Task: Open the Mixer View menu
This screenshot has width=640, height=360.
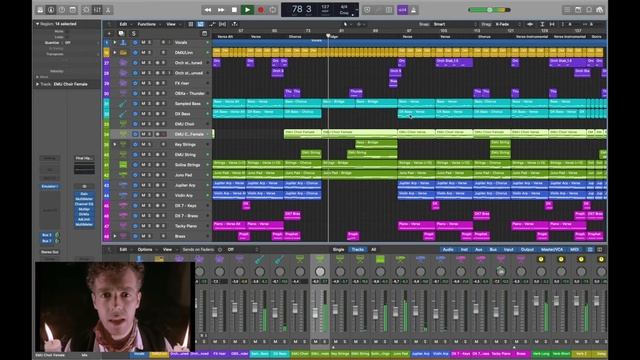Action: click(167, 249)
